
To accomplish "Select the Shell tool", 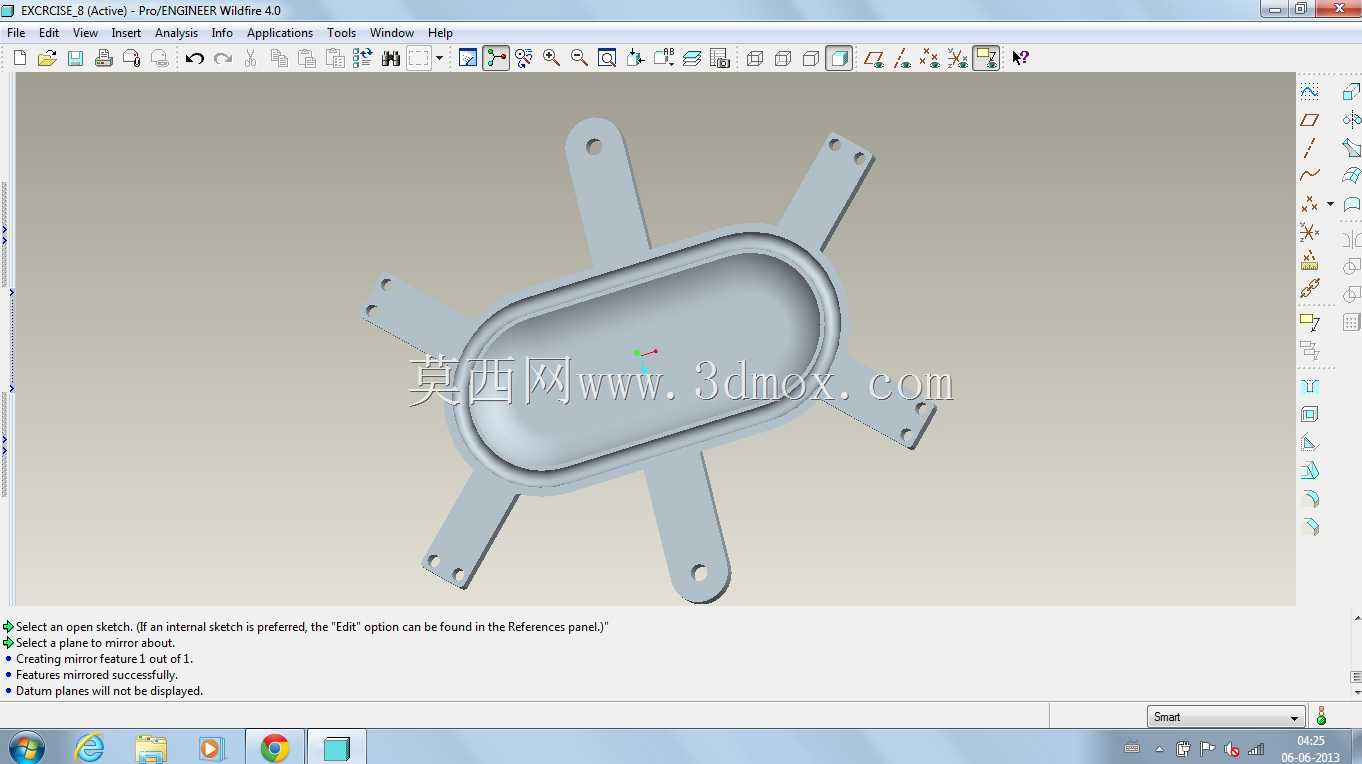I will click(x=1309, y=414).
